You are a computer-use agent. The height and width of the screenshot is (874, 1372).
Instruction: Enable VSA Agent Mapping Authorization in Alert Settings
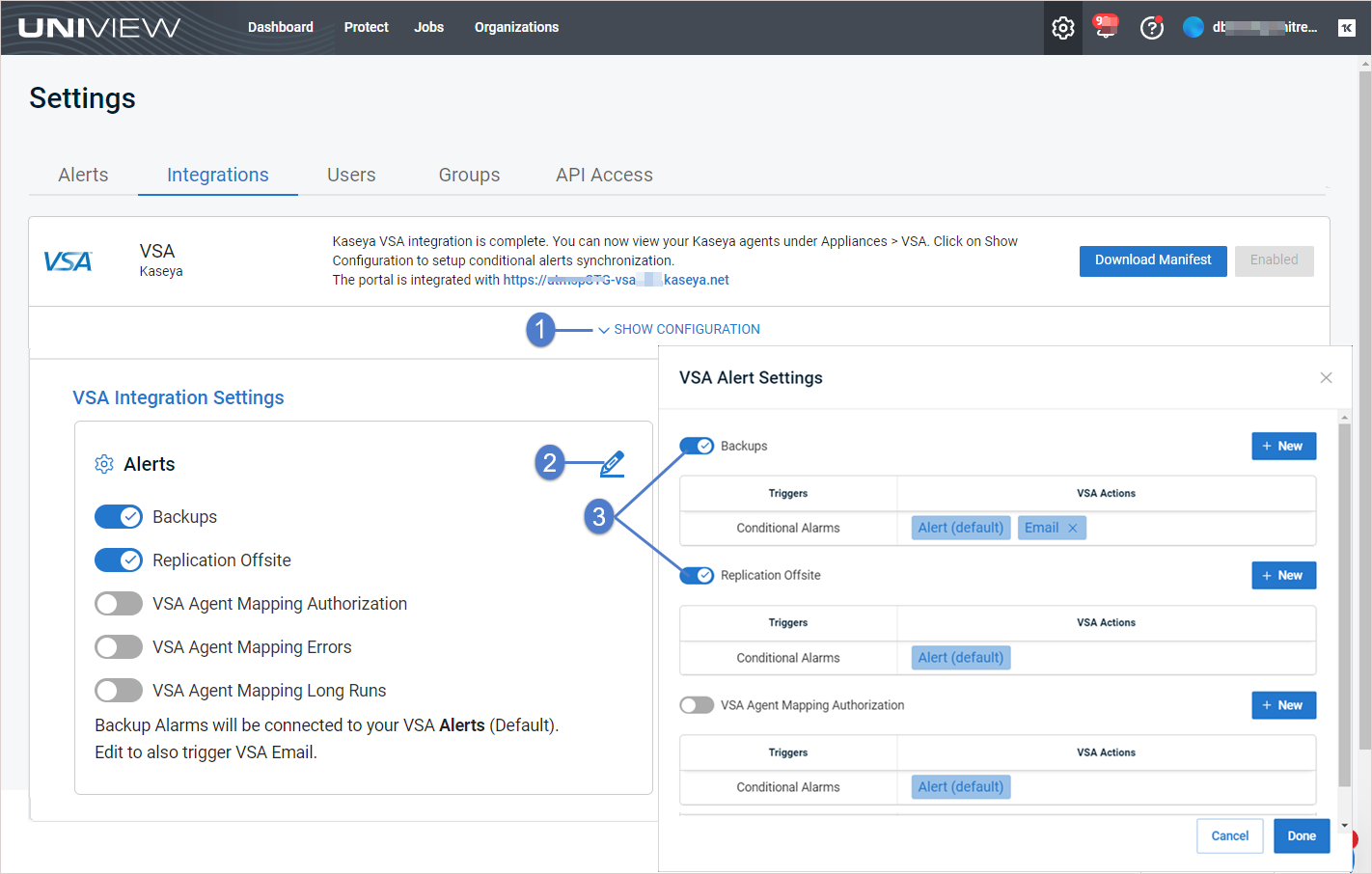pos(697,705)
